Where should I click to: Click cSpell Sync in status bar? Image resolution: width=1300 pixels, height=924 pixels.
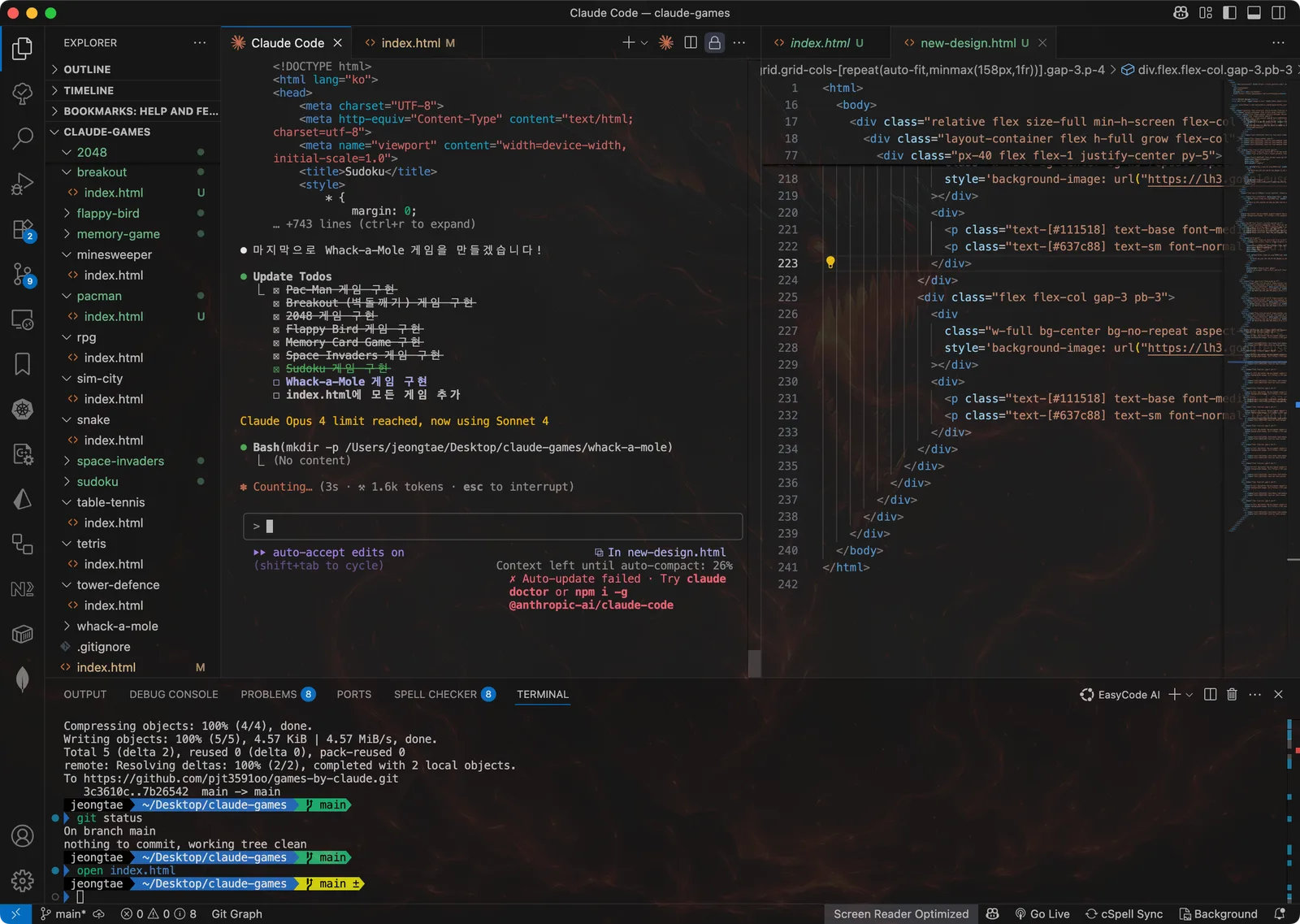(x=1124, y=914)
